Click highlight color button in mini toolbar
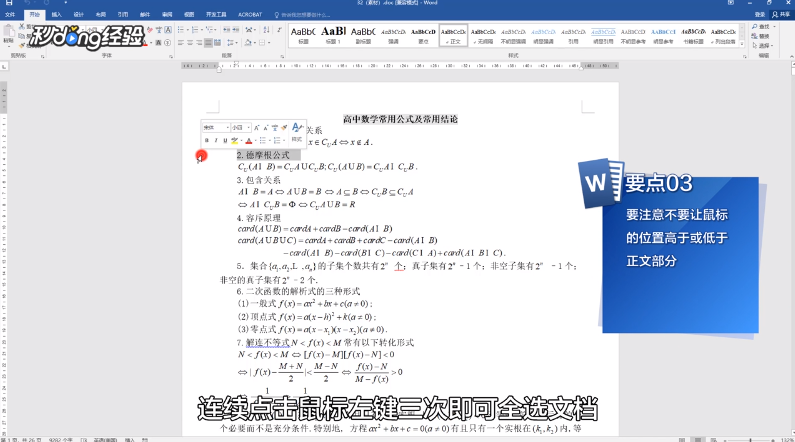 (234, 140)
